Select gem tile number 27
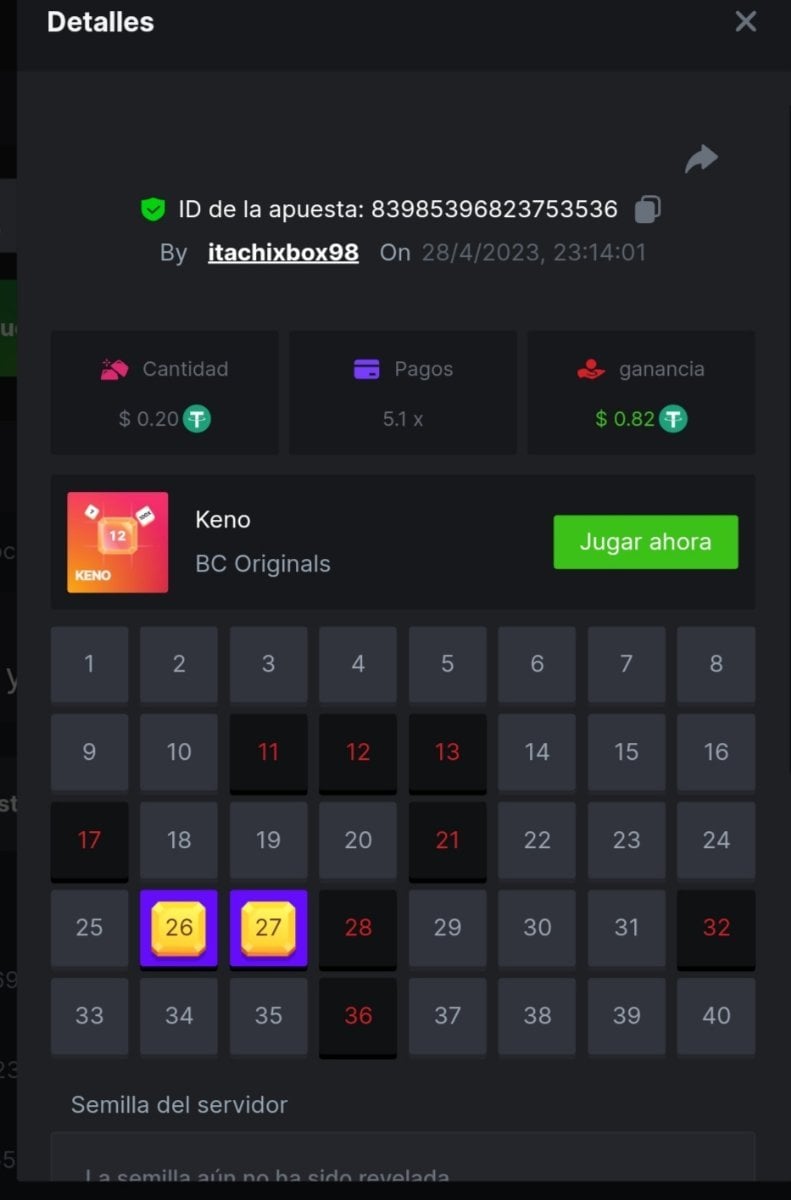791x1200 pixels. tap(268, 928)
